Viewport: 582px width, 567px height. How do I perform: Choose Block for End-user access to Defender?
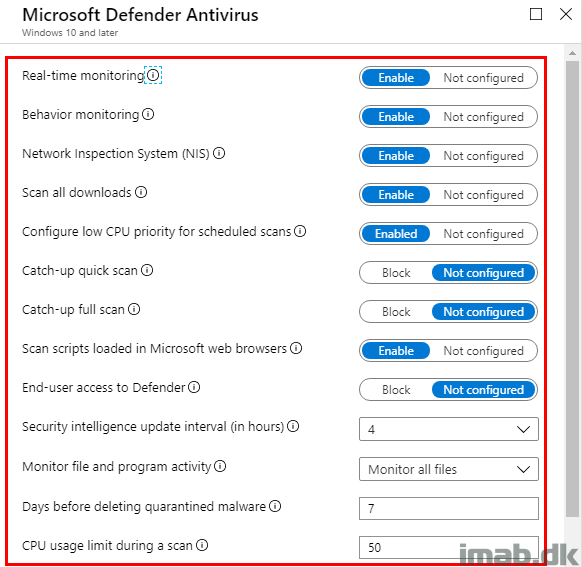pos(396,390)
